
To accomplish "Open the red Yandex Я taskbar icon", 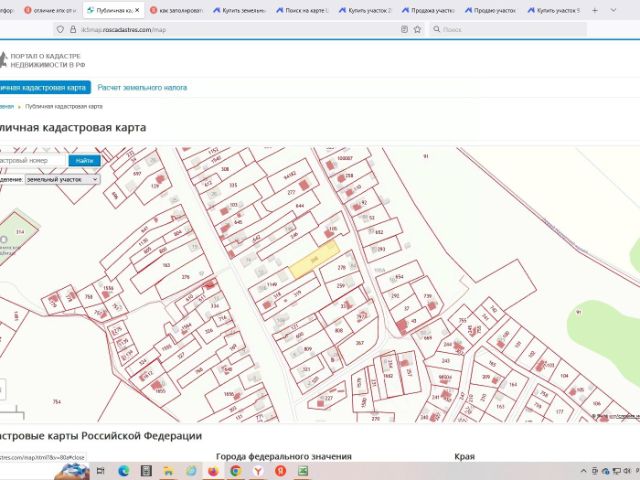I will [280, 471].
